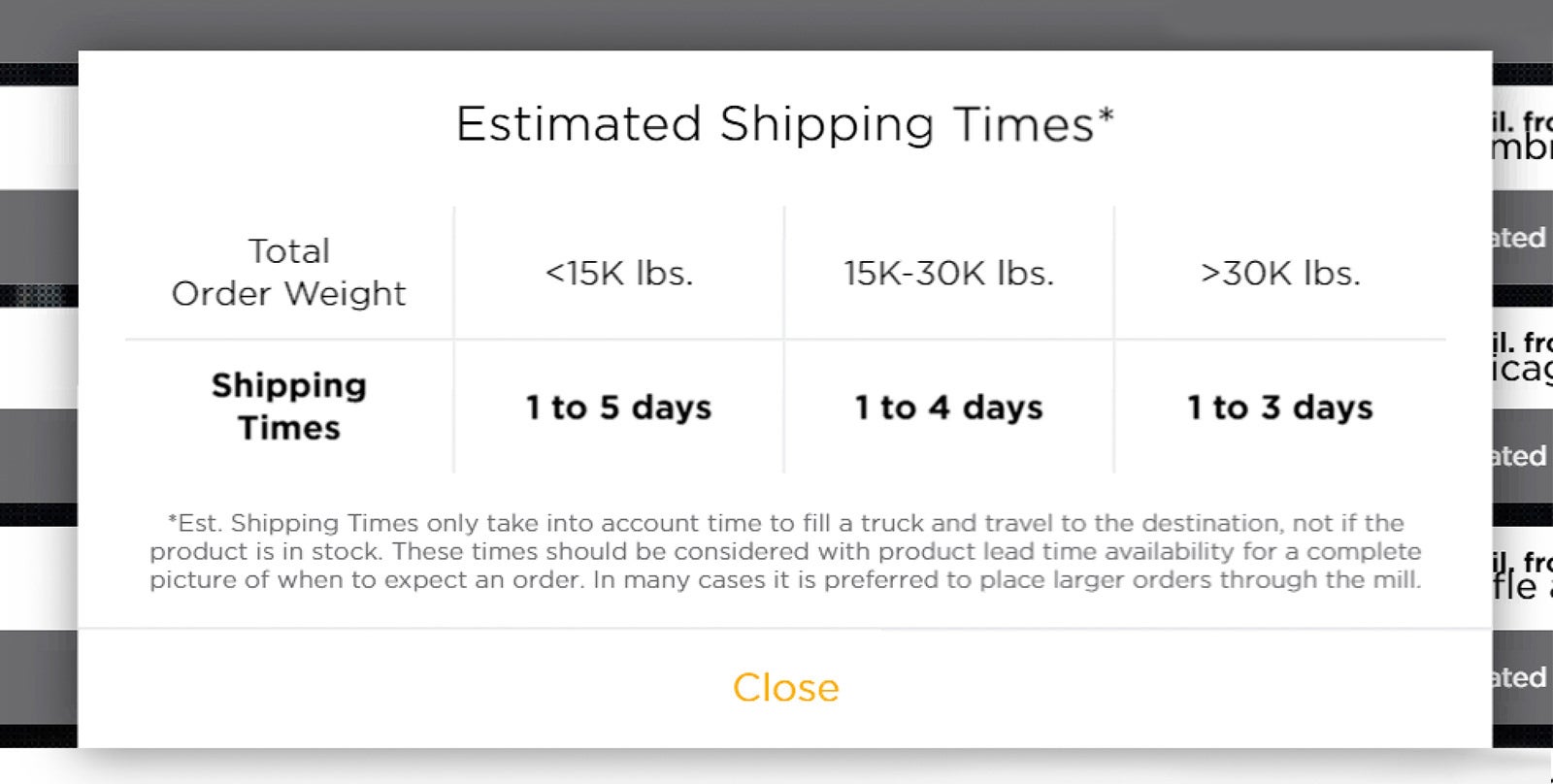
Task: Click the >30K lbs. weight column
Action: [1279, 273]
